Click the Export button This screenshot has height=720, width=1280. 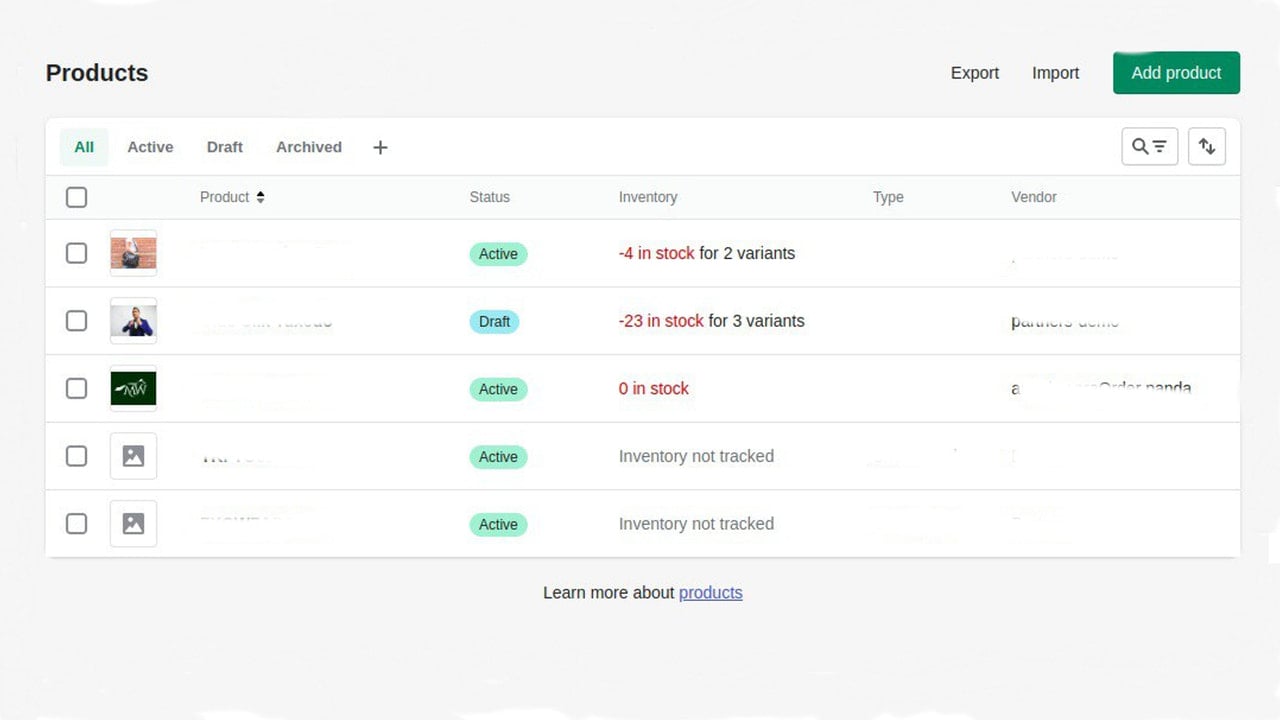[975, 73]
